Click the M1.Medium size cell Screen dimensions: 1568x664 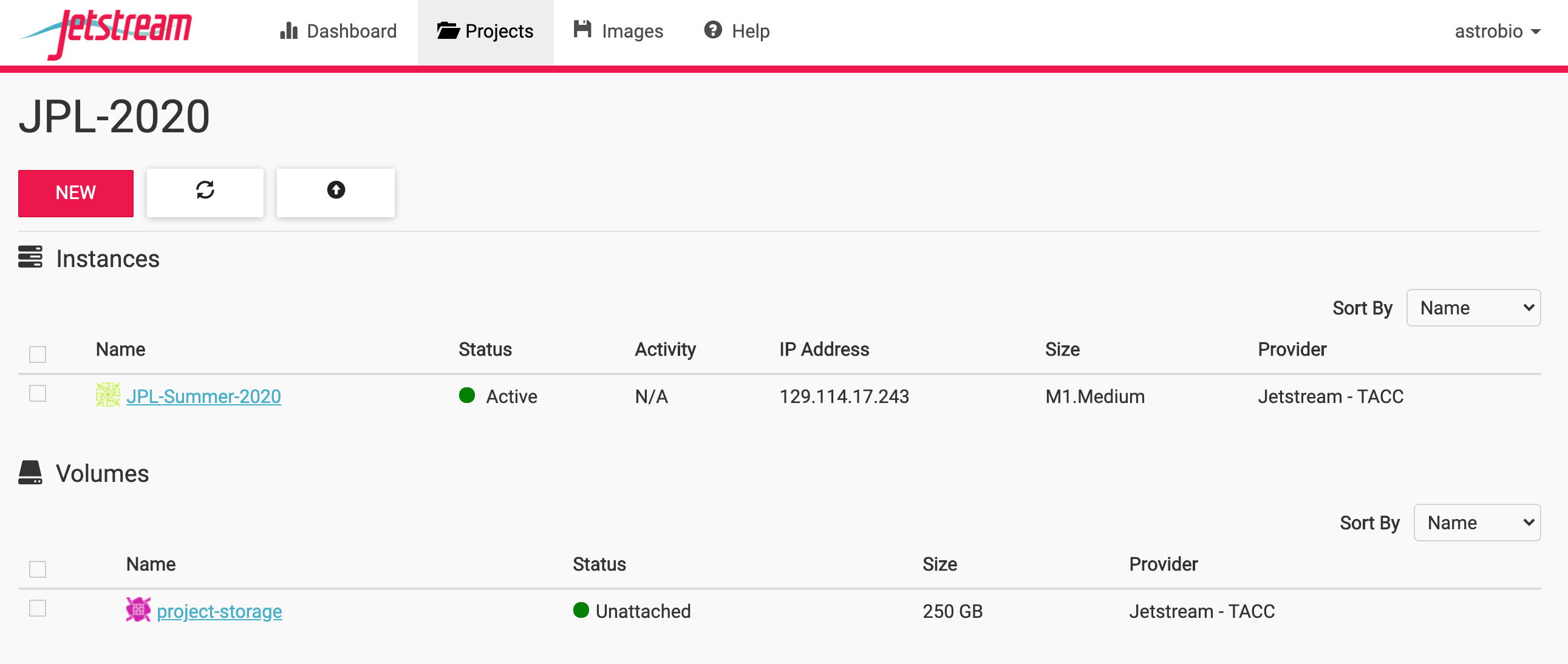click(x=1094, y=397)
